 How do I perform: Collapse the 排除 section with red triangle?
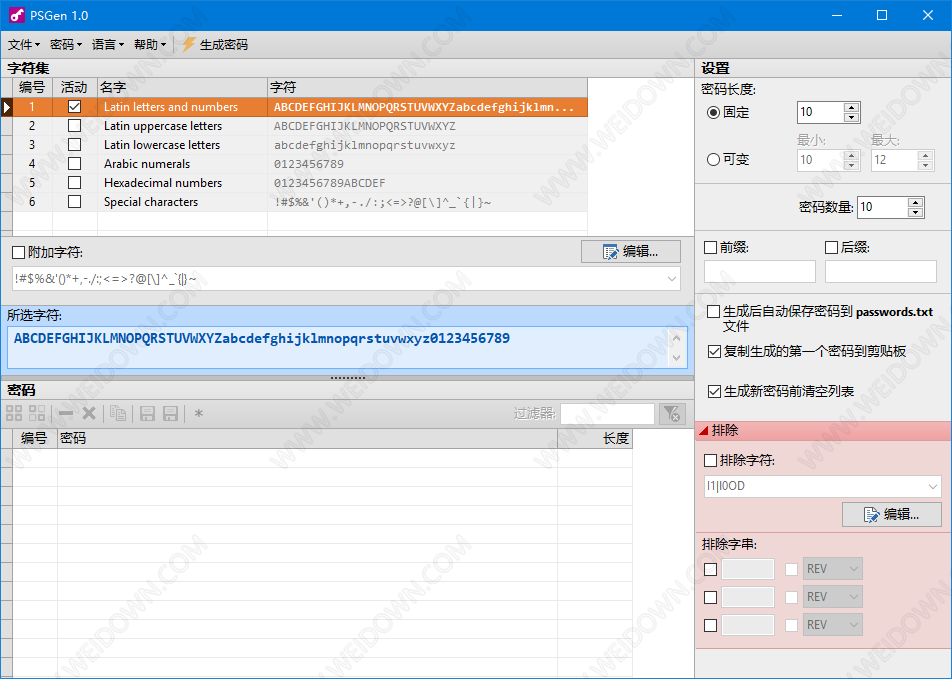tap(704, 431)
